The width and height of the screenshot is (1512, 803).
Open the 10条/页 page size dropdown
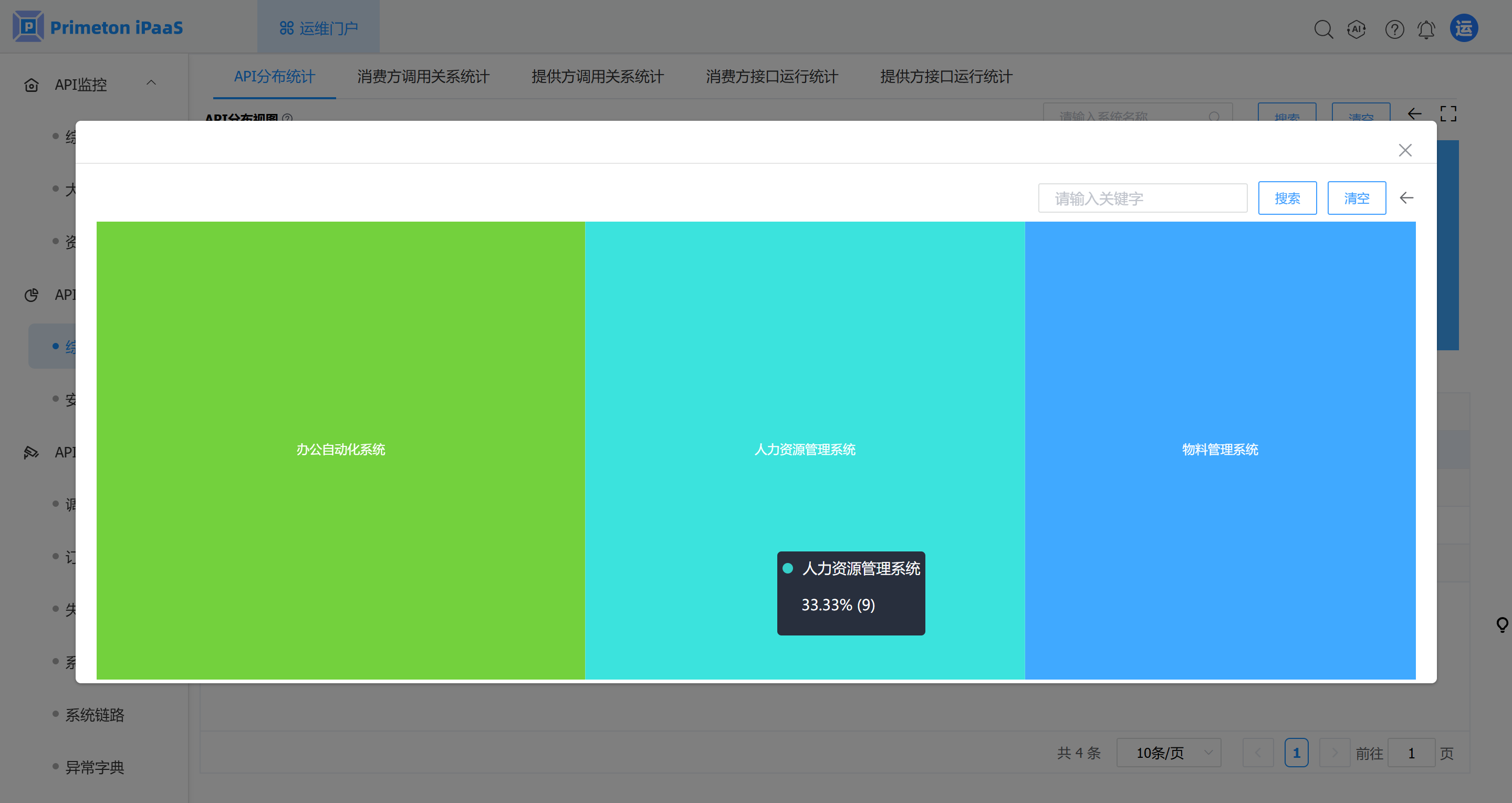[x=1168, y=753]
